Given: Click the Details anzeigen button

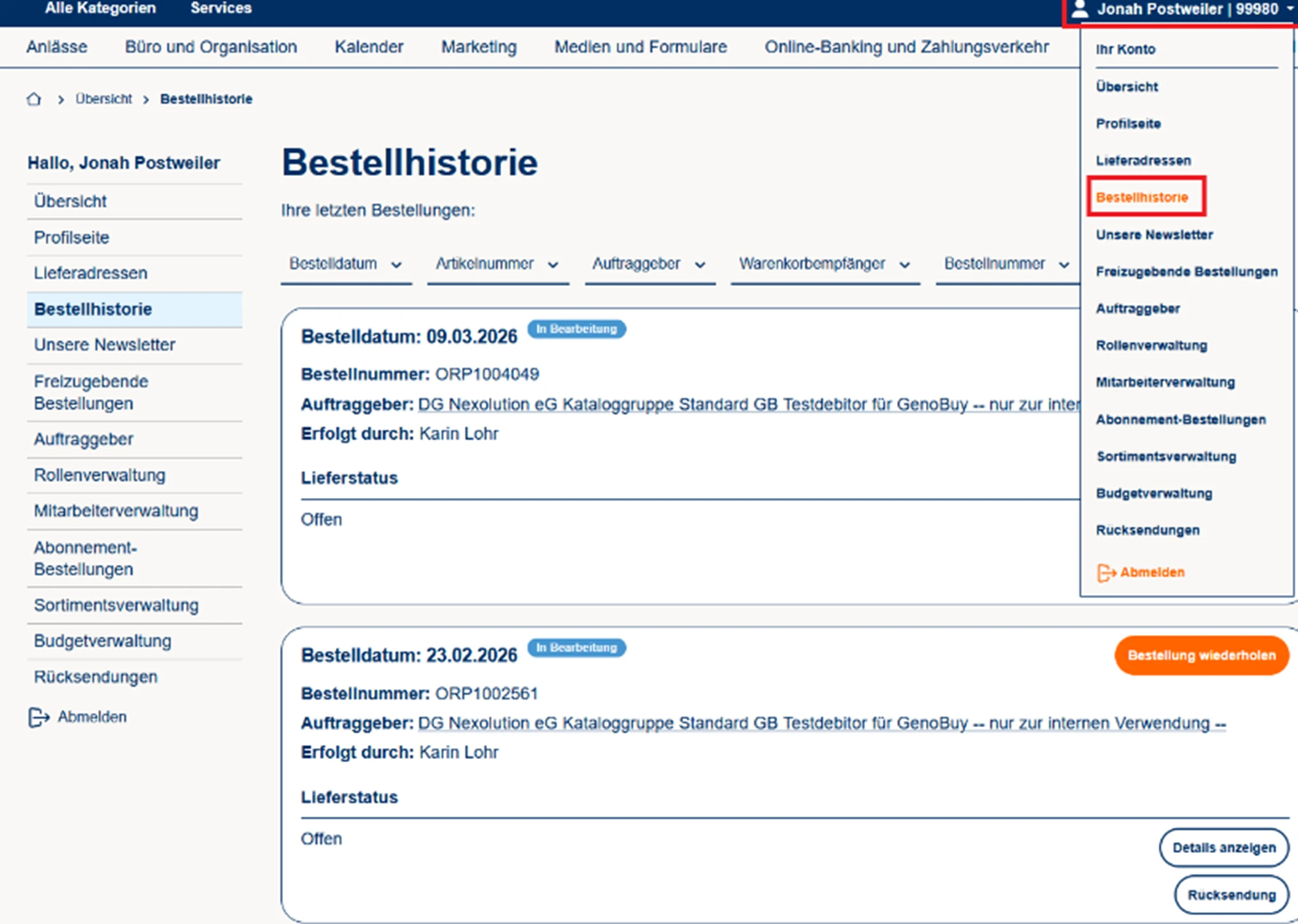Looking at the screenshot, I should (x=1223, y=848).
